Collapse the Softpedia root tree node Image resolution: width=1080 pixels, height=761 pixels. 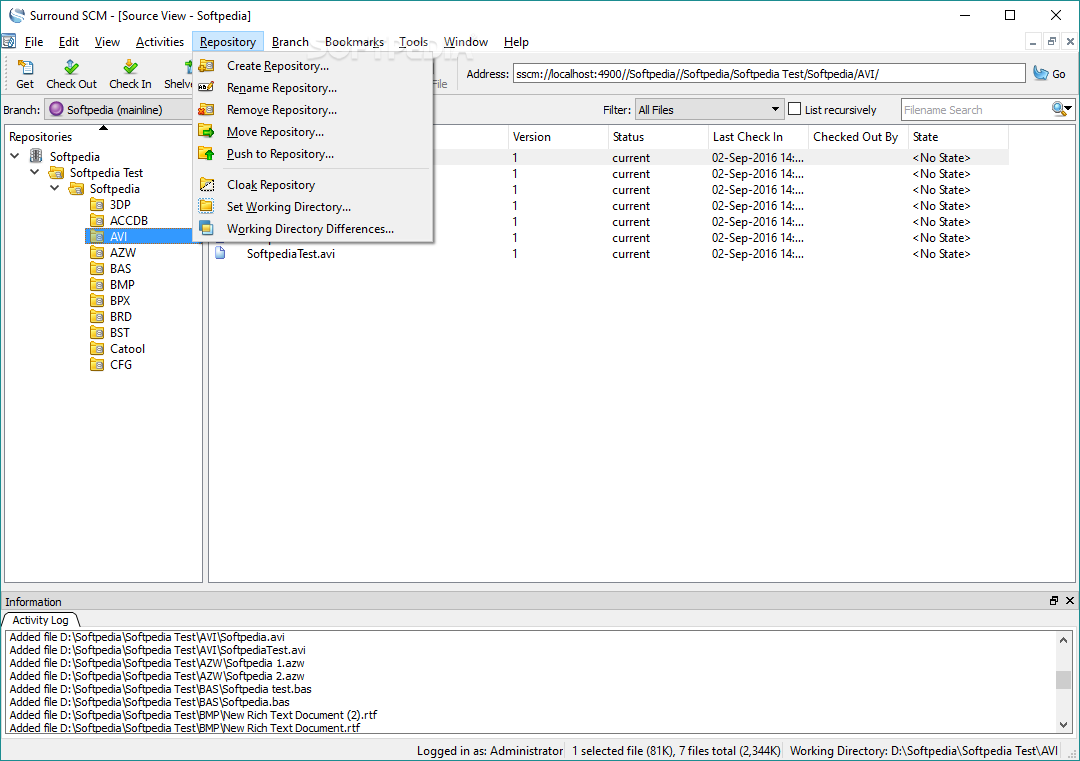coord(14,156)
